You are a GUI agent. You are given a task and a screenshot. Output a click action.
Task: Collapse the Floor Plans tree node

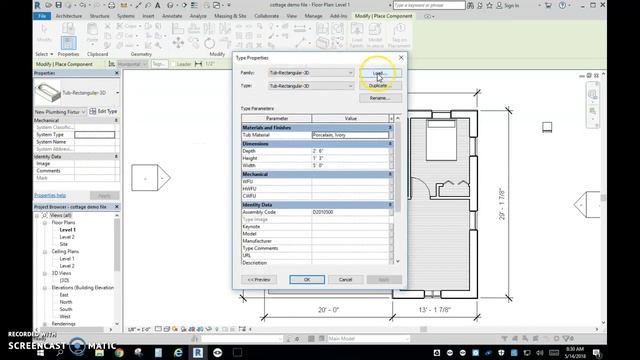[45, 223]
